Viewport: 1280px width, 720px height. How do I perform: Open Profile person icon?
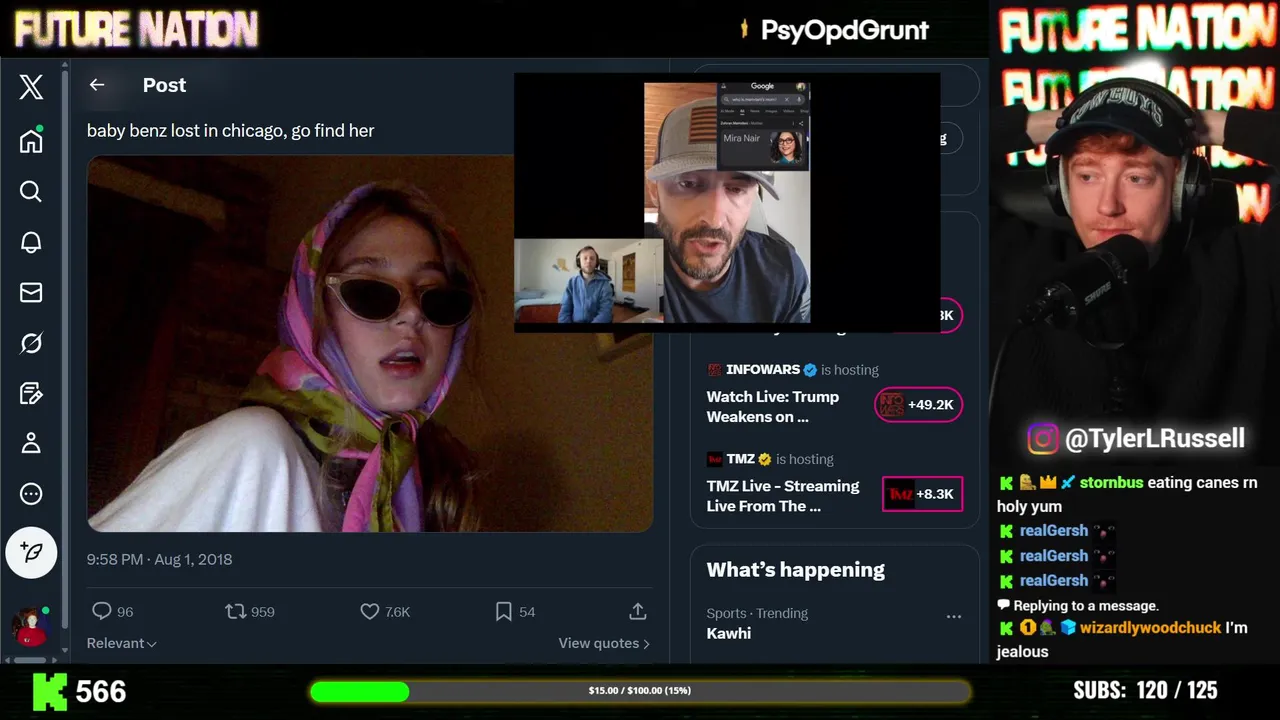[x=31, y=443]
